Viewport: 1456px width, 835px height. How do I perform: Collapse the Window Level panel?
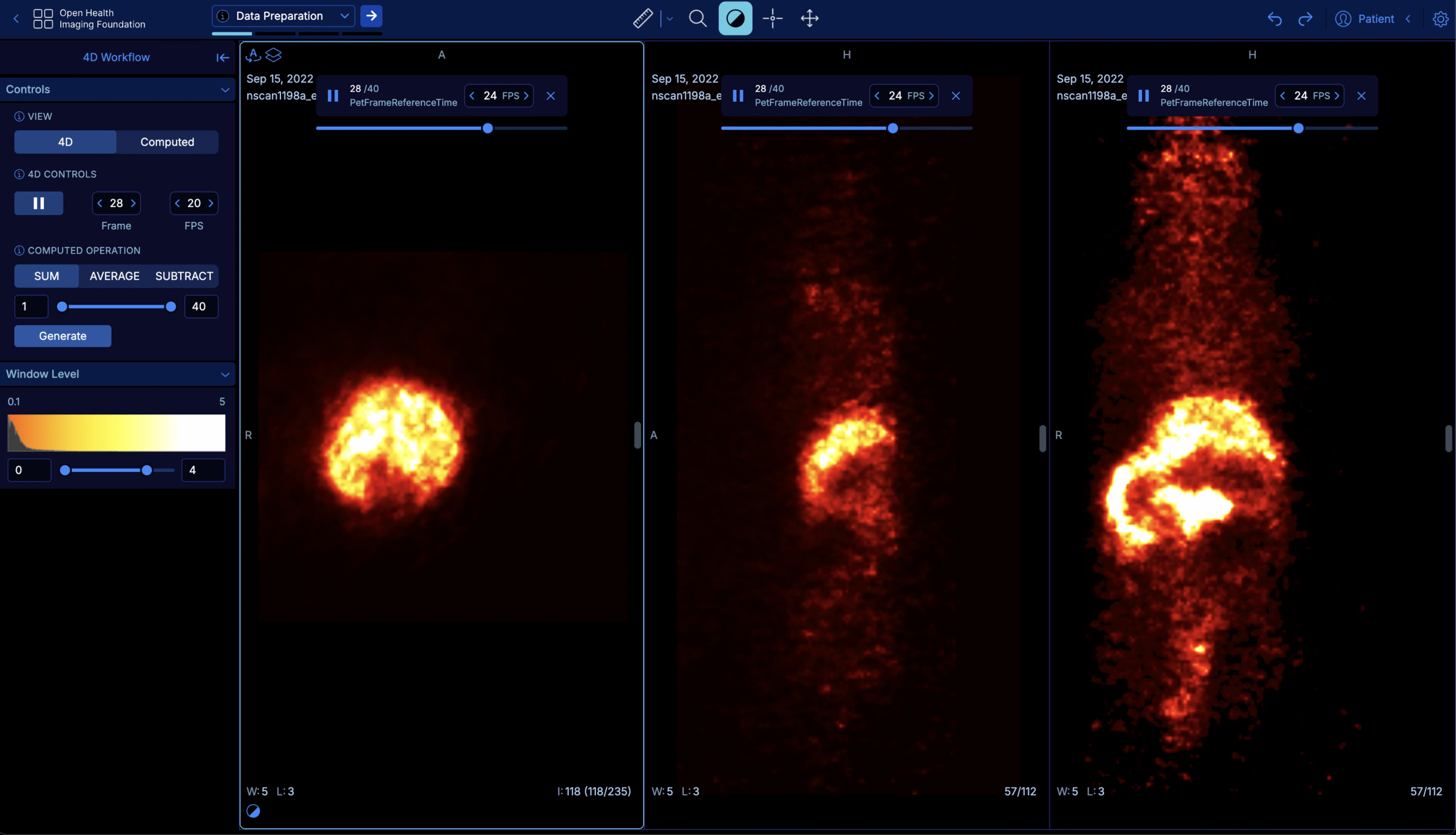coord(225,374)
